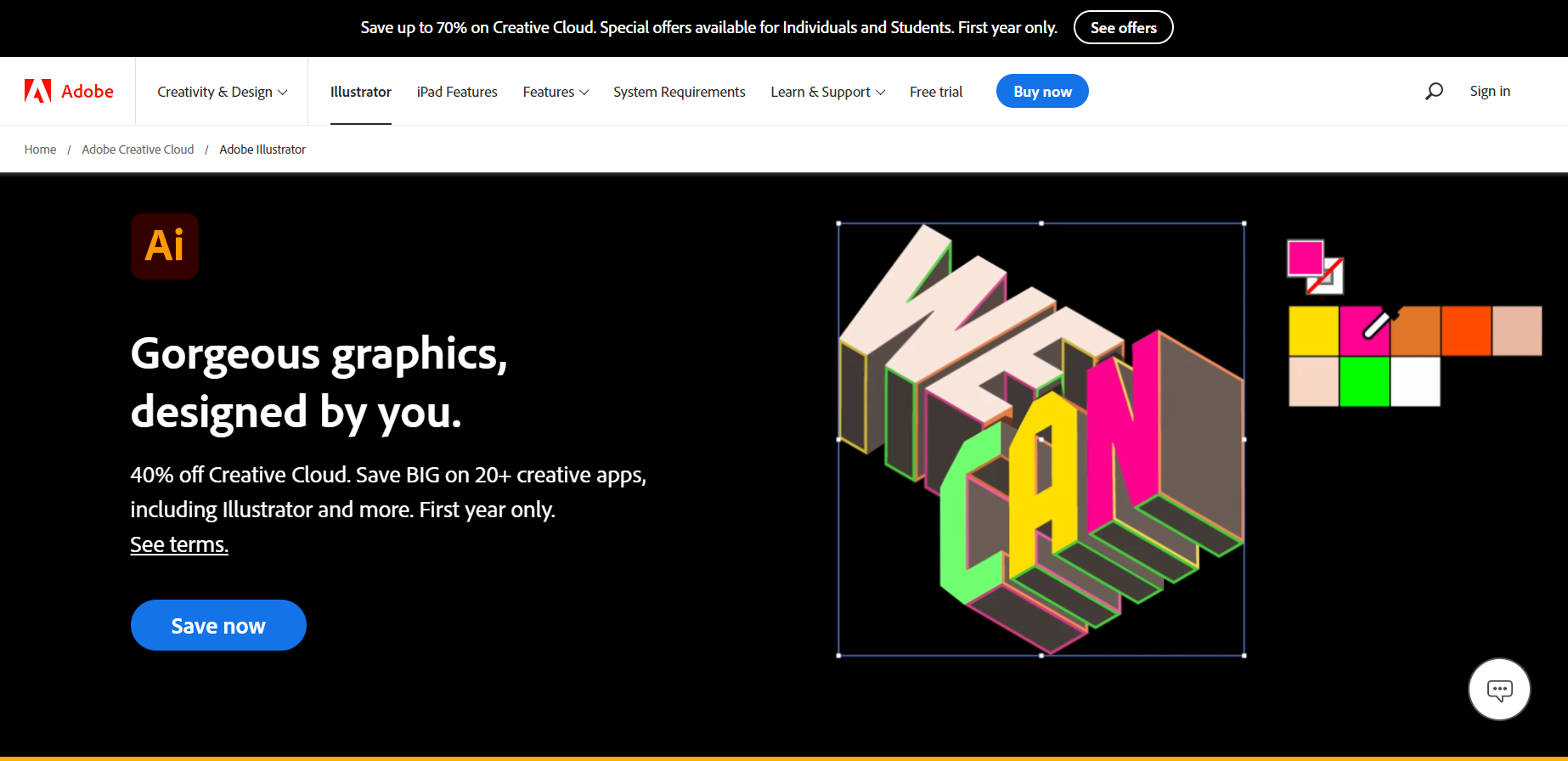Expand Learn & Support dropdown

coord(828,92)
